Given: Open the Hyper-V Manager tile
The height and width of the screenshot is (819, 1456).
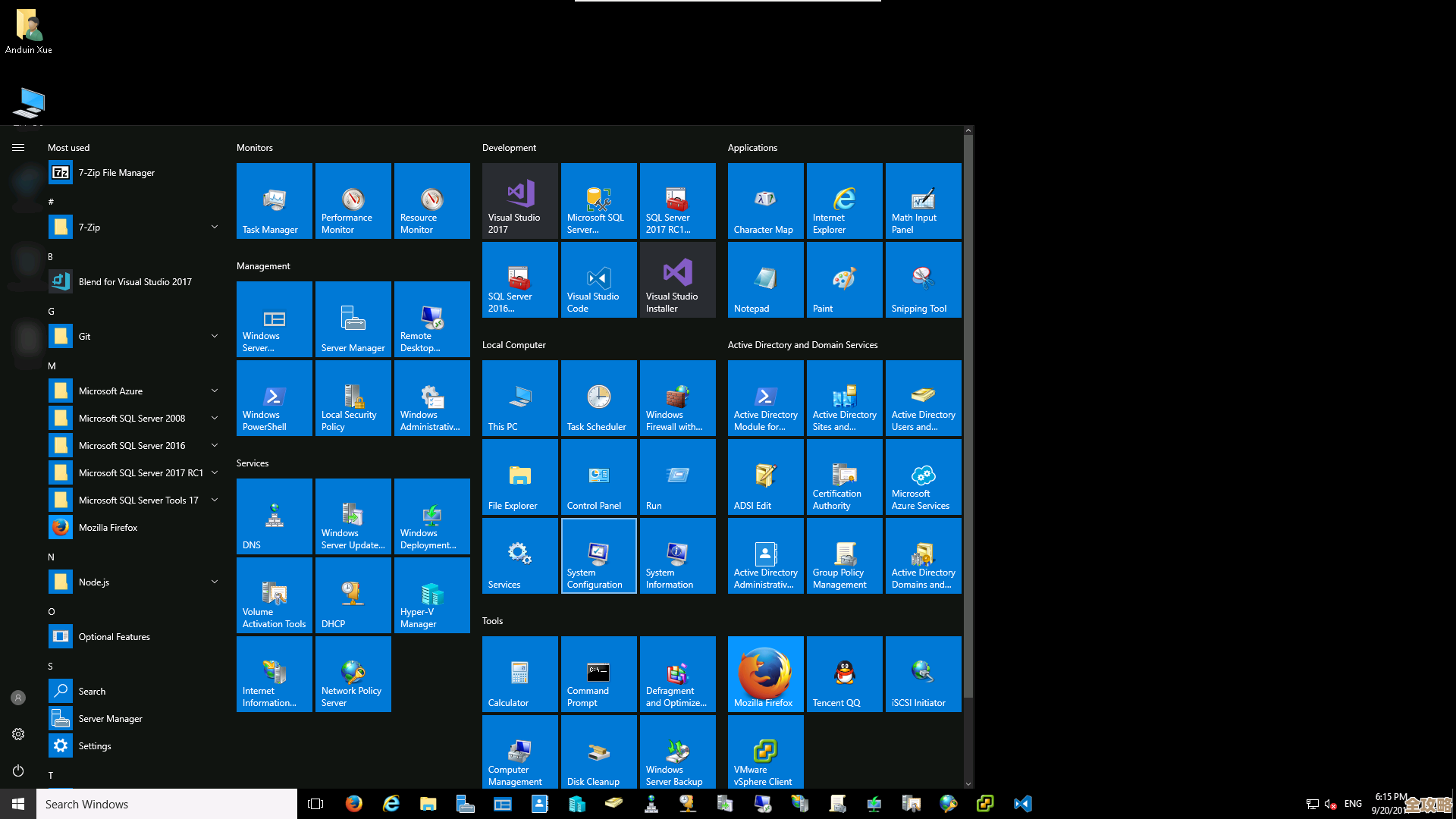Looking at the screenshot, I should [431, 595].
